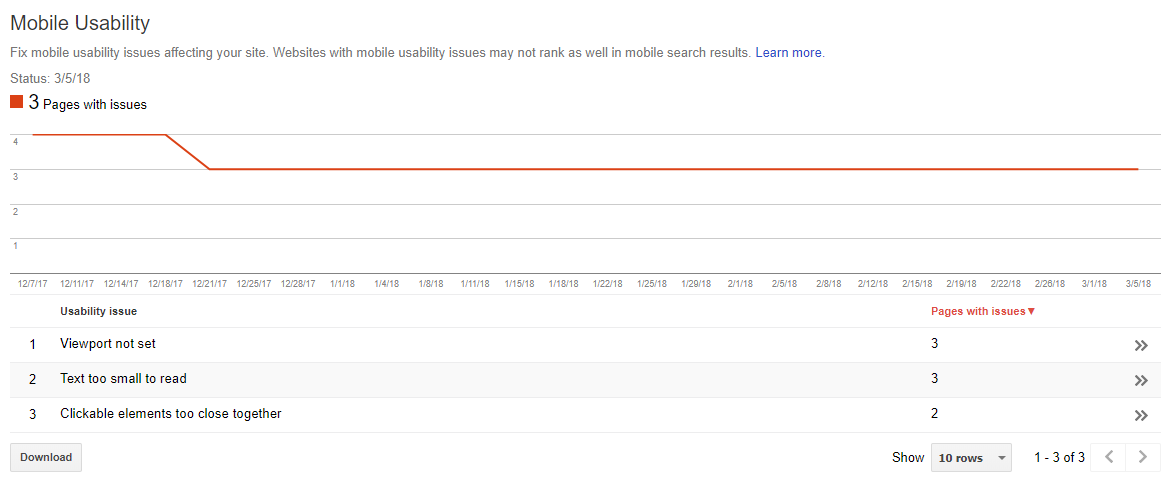The height and width of the screenshot is (478, 1167).
Task: Open the Learn more link
Action: click(790, 53)
